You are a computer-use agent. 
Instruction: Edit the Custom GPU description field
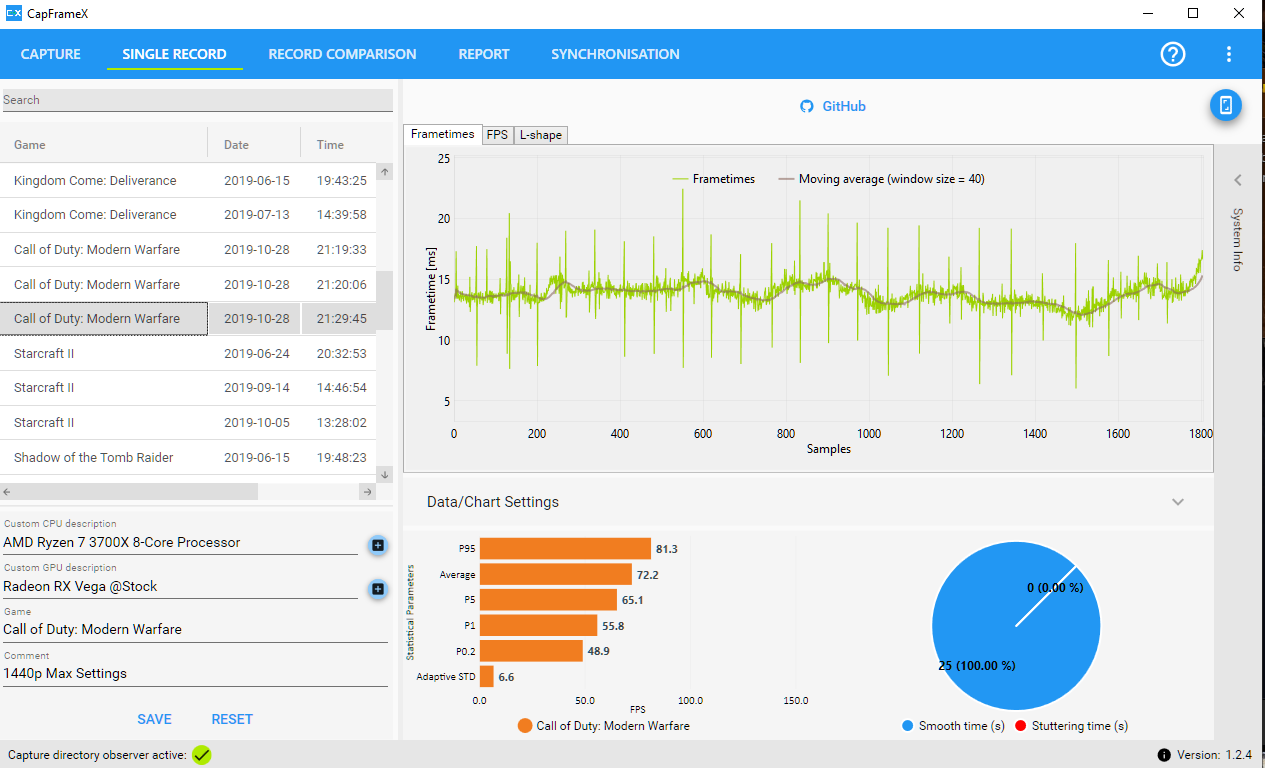coord(180,587)
